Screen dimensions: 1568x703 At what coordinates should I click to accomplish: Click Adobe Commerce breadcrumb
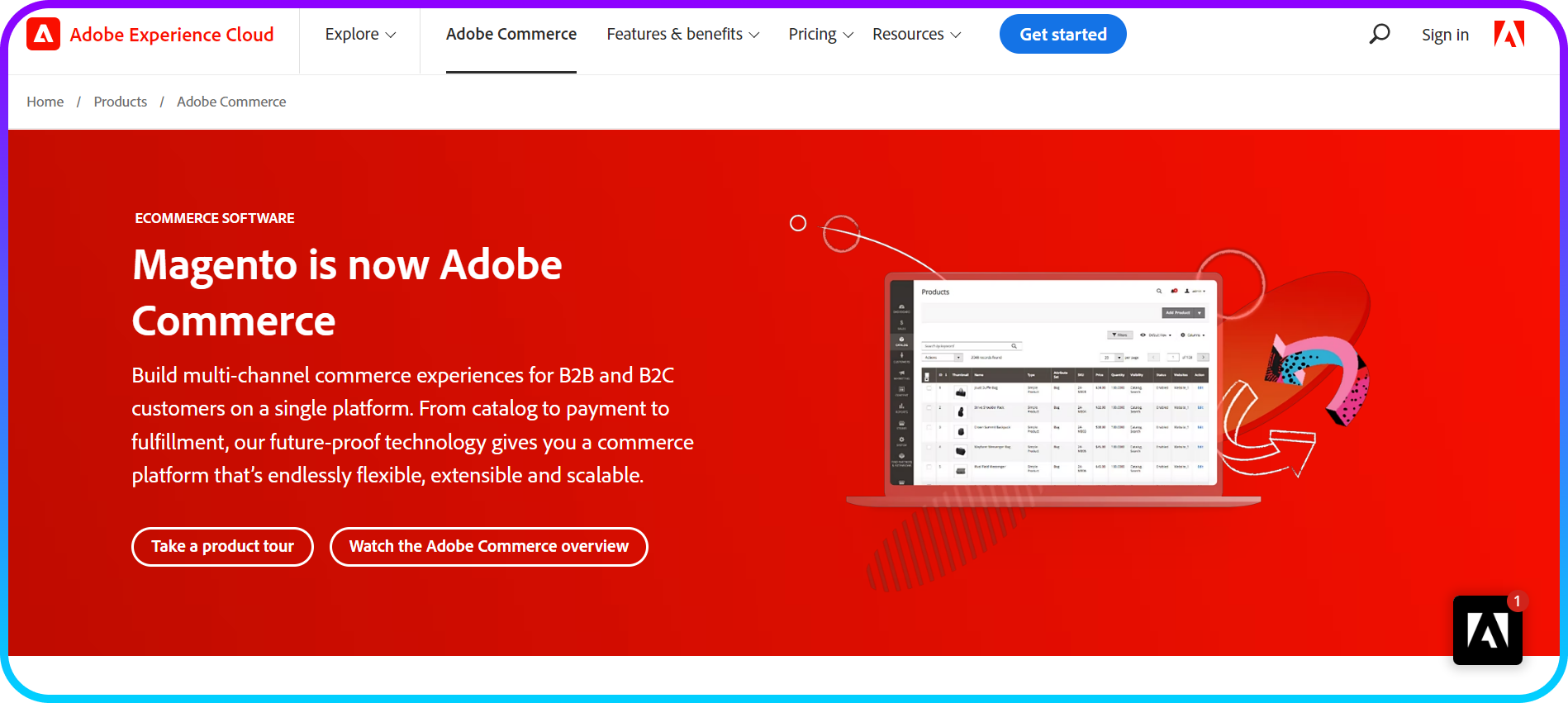[231, 102]
